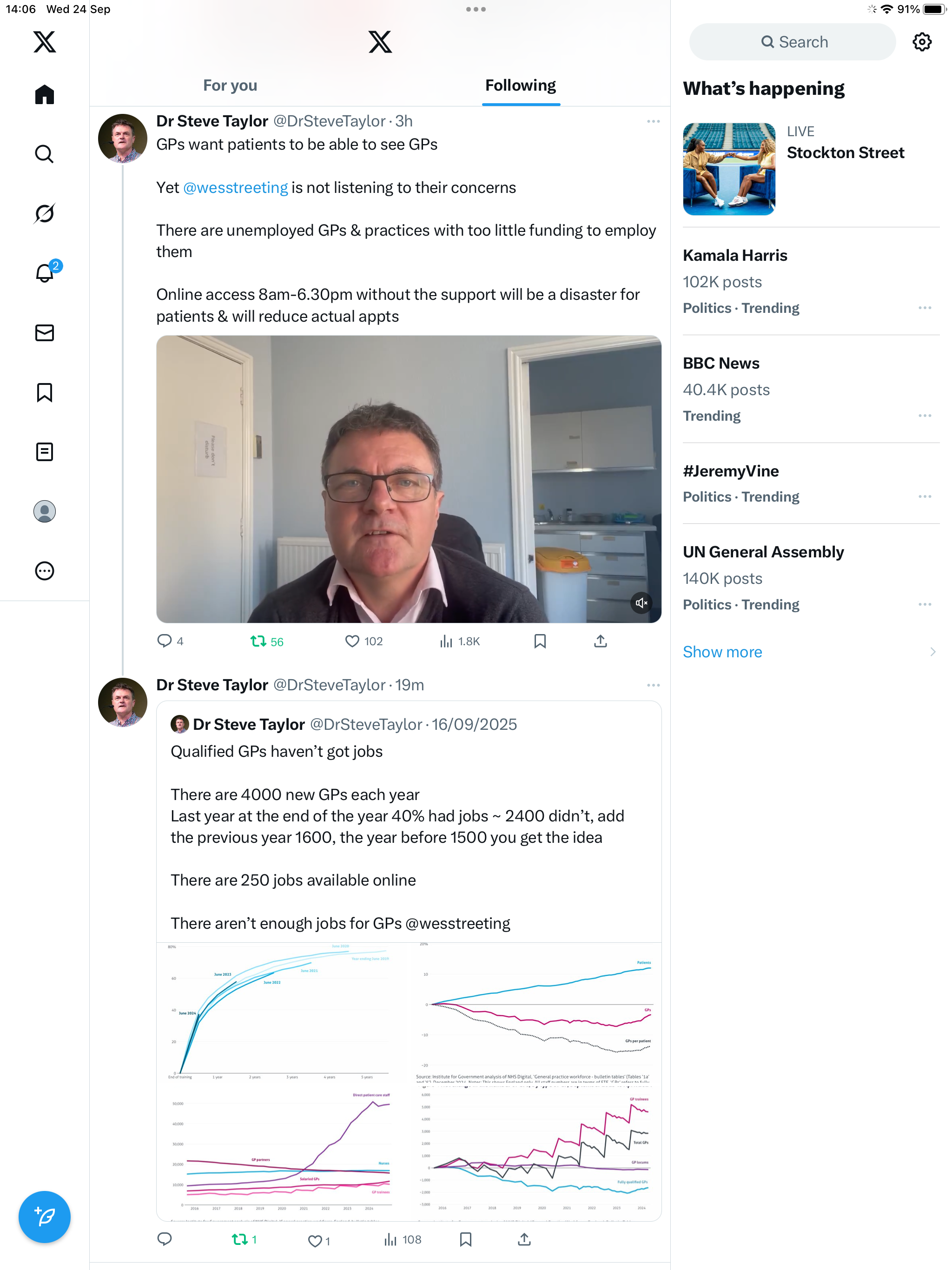Open more options for first Dr Steve Taylor post
Screen dimensions: 952x1270
(653, 122)
